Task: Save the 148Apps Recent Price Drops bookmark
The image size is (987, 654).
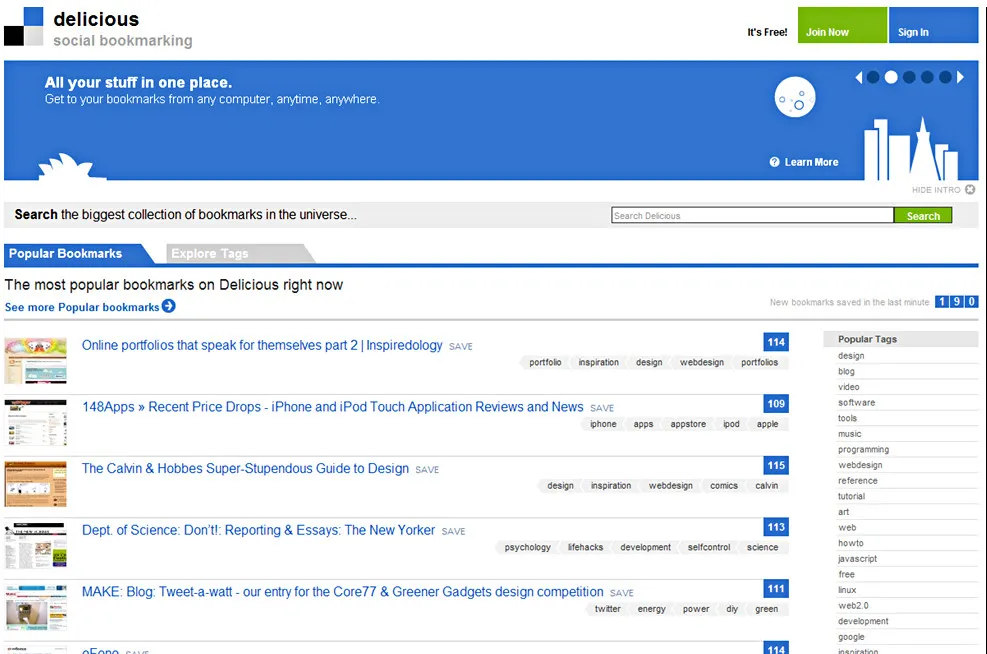Action: point(602,408)
